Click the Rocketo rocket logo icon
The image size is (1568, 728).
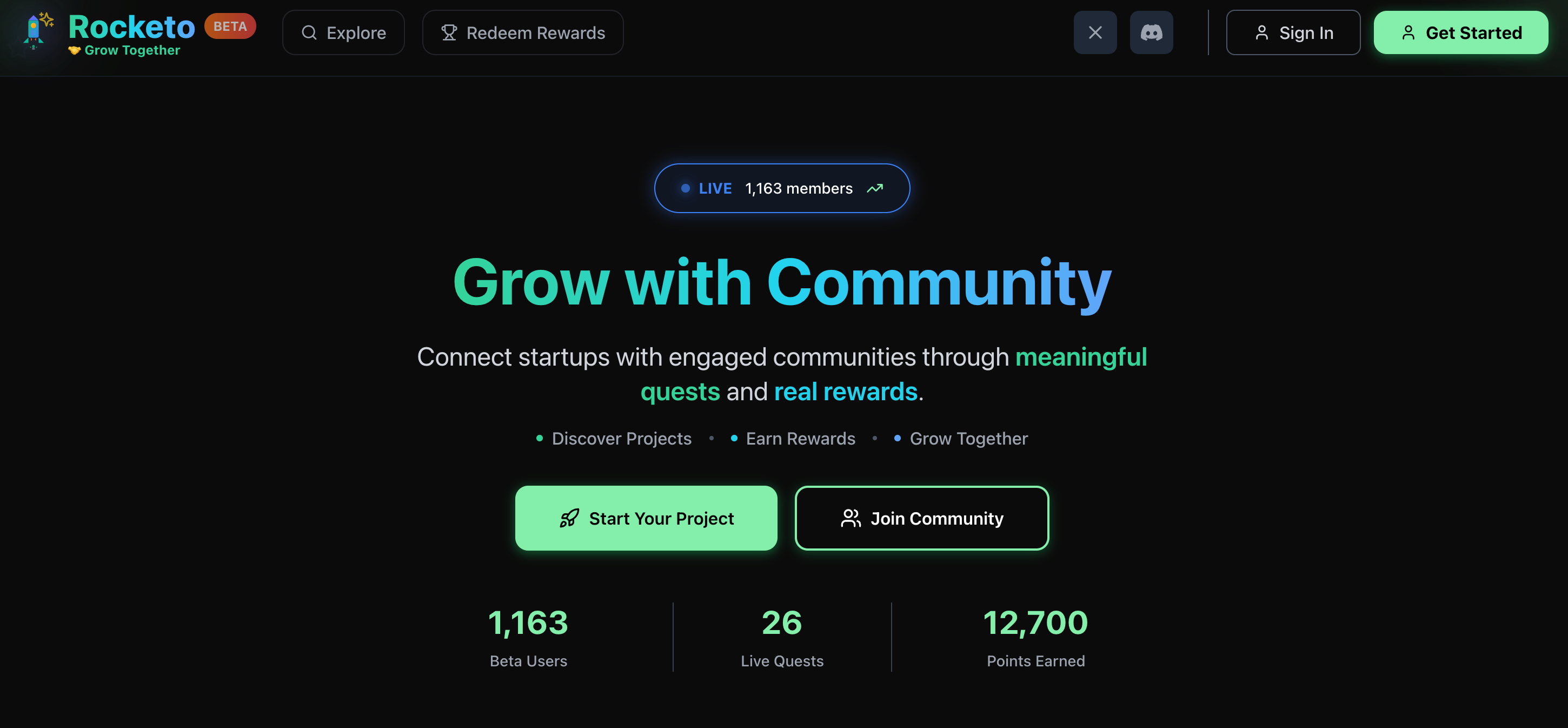click(35, 32)
